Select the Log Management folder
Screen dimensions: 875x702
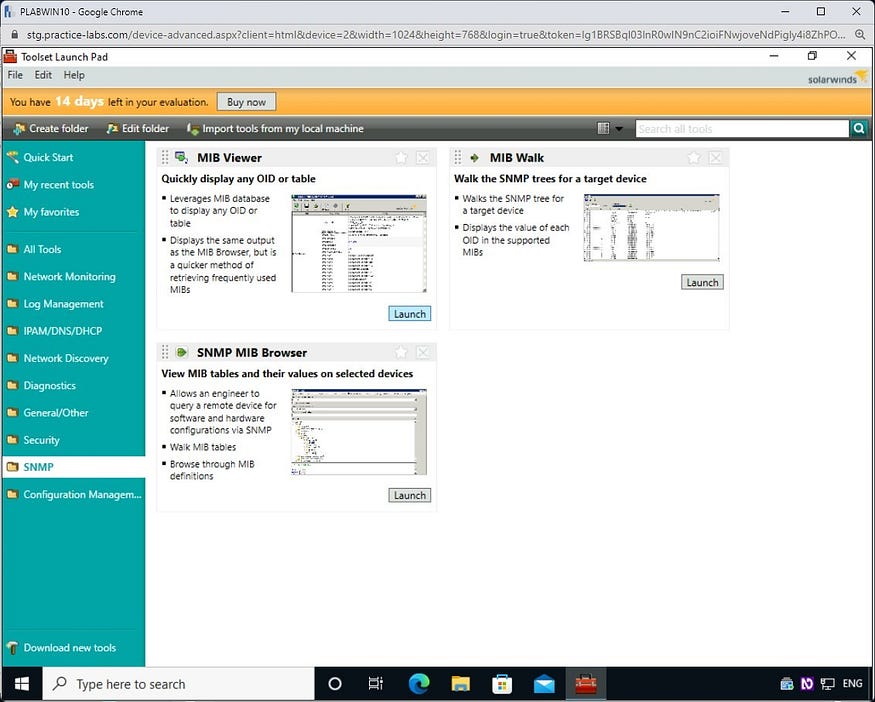(63, 304)
